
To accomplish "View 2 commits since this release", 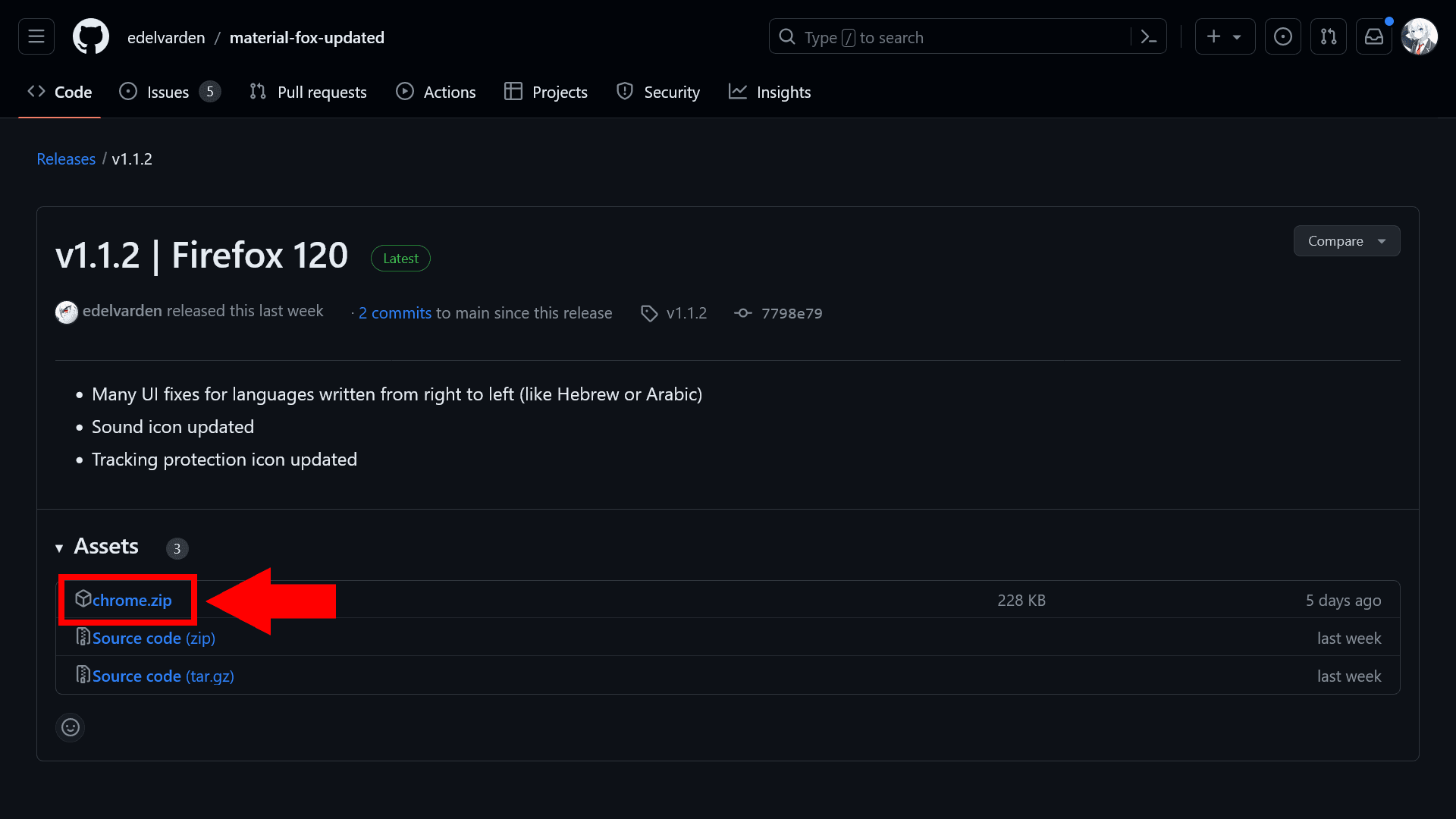I will [394, 313].
